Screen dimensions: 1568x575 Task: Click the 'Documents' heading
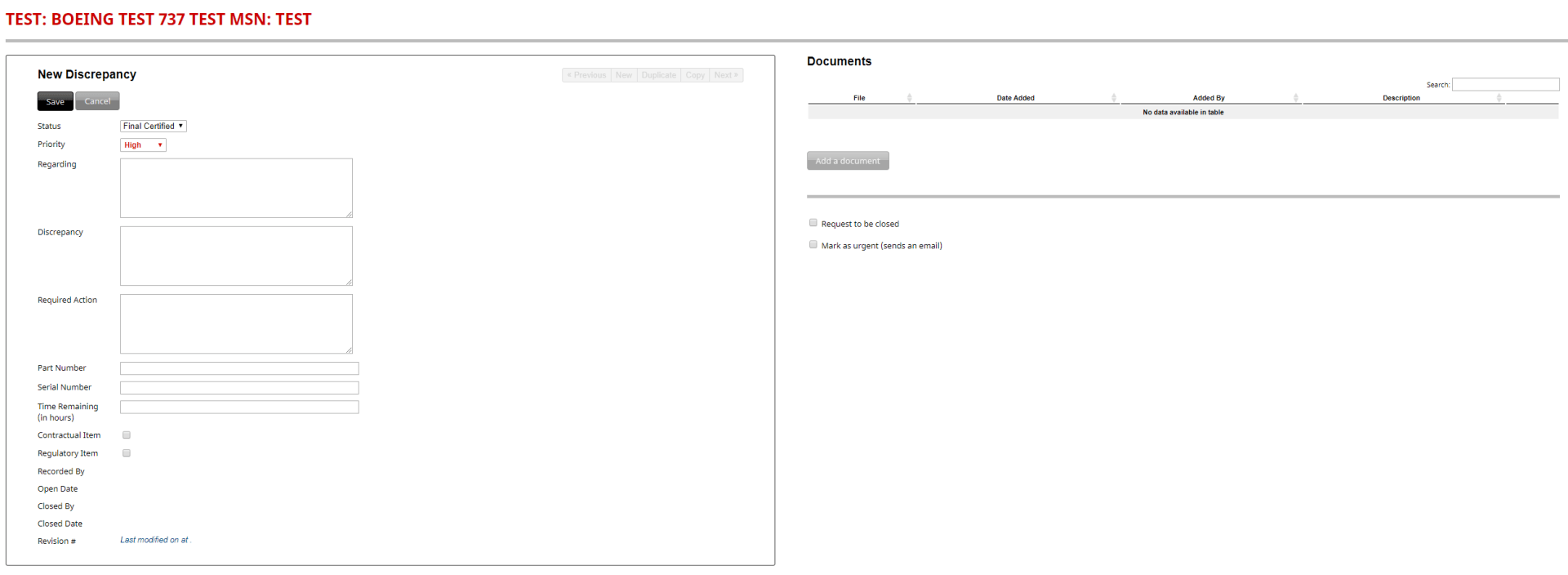click(840, 61)
